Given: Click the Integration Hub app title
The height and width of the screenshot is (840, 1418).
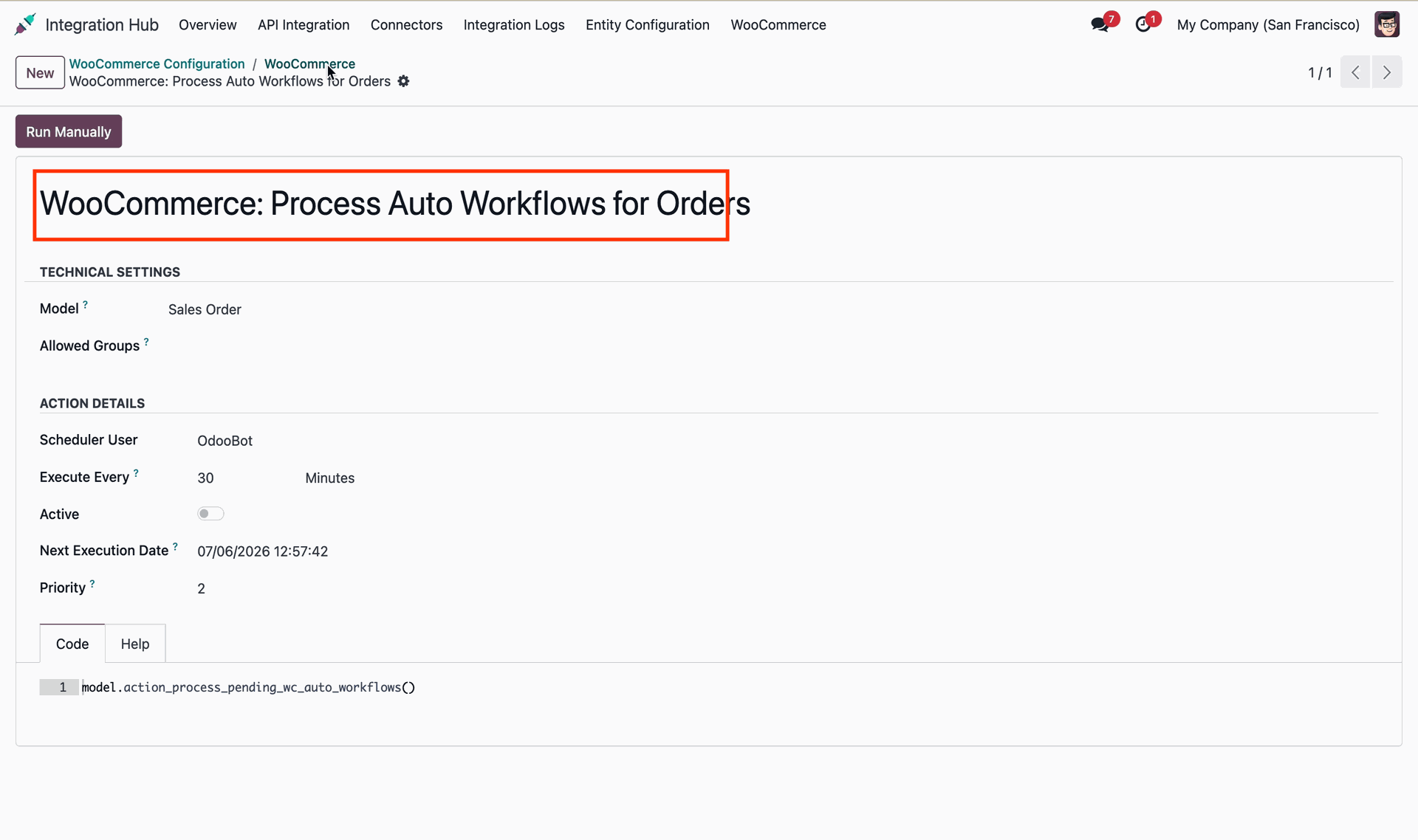Looking at the screenshot, I should pos(102,24).
